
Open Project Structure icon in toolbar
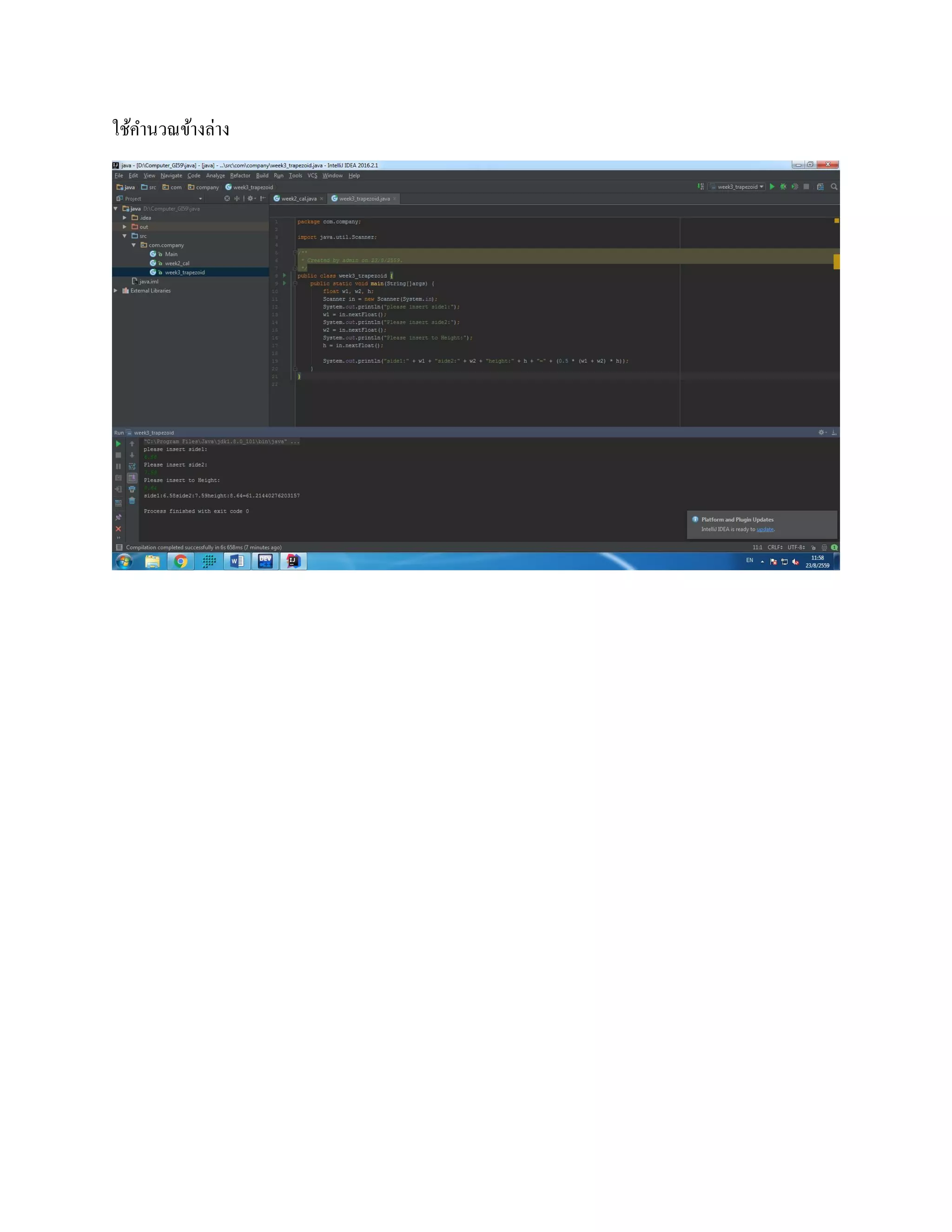[x=820, y=187]
